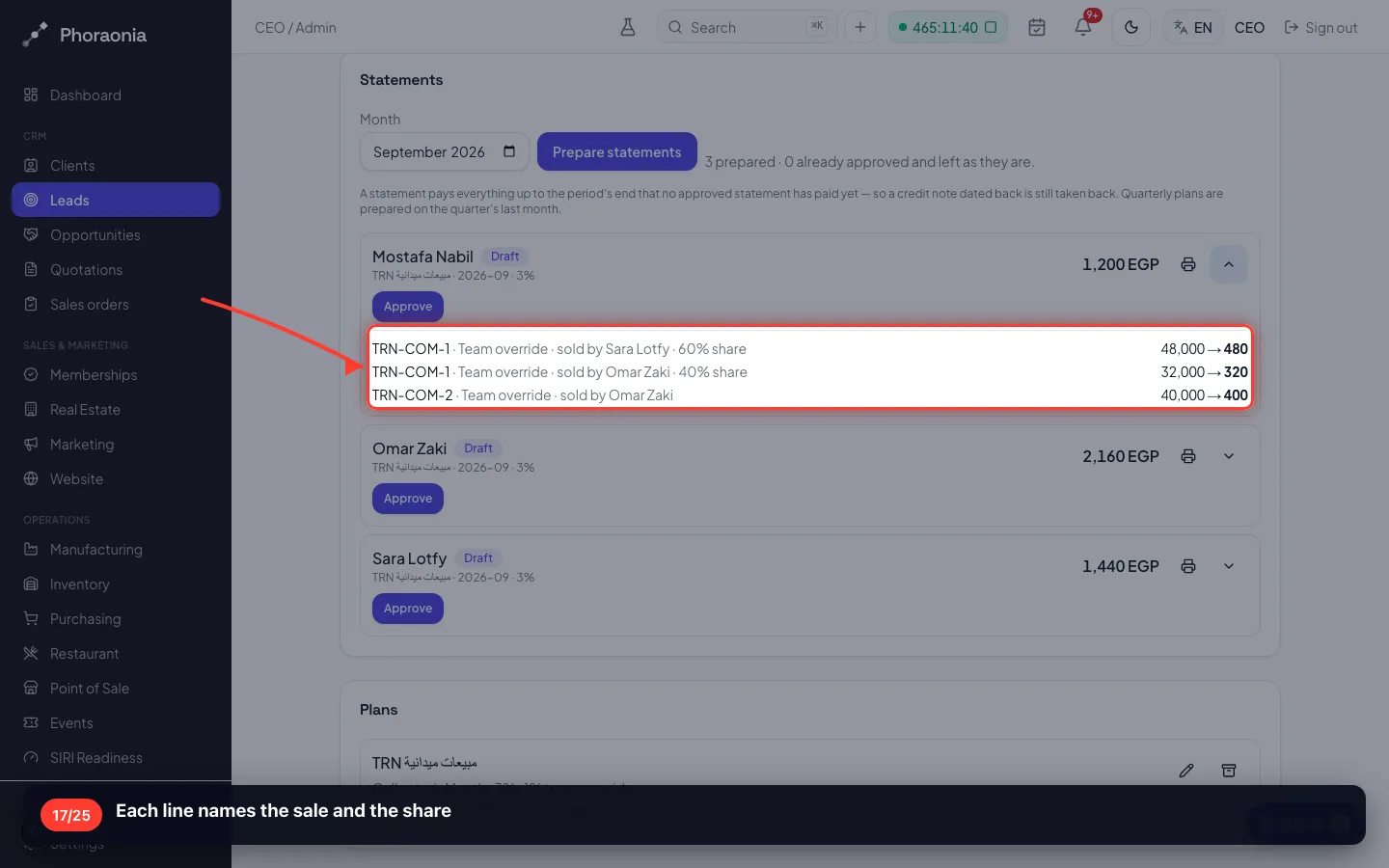The image size is (1389, 868).
Task: Open Point of Sale module
Action: [x=116, y=688]
